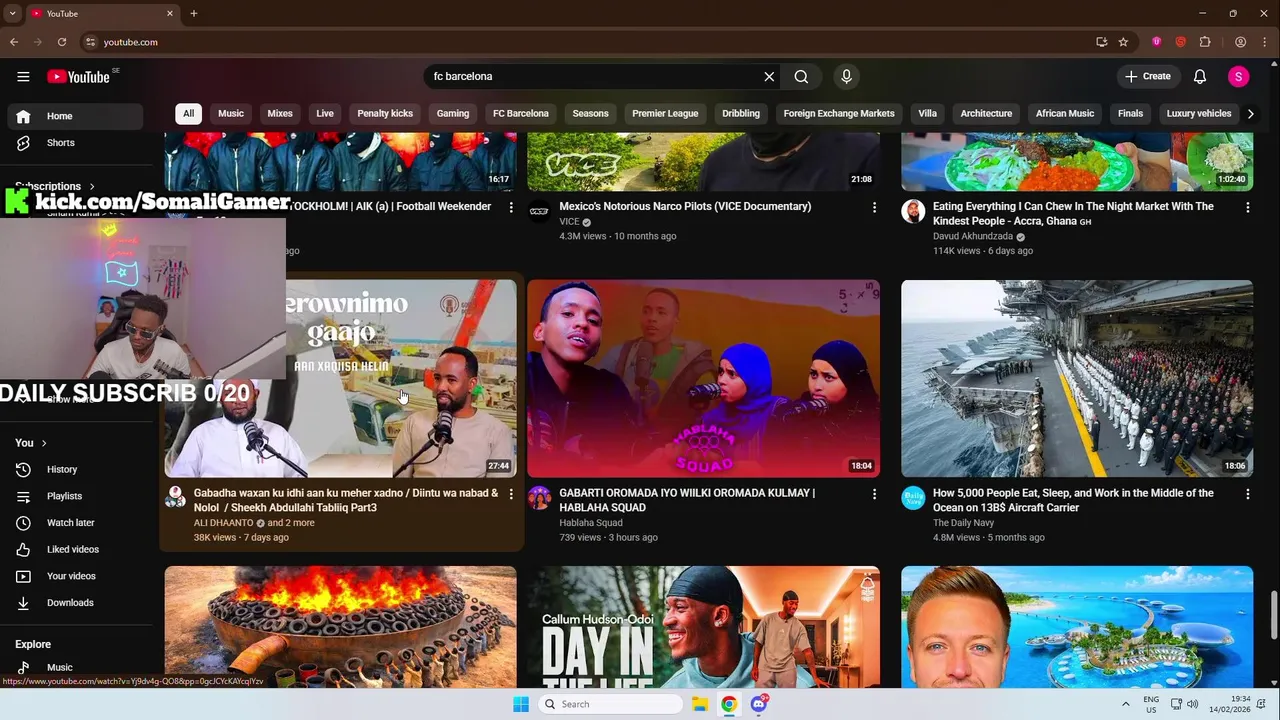Open the account avatar menu
The height and width of the screenshot is (720, 1280).
(1238, 76)
